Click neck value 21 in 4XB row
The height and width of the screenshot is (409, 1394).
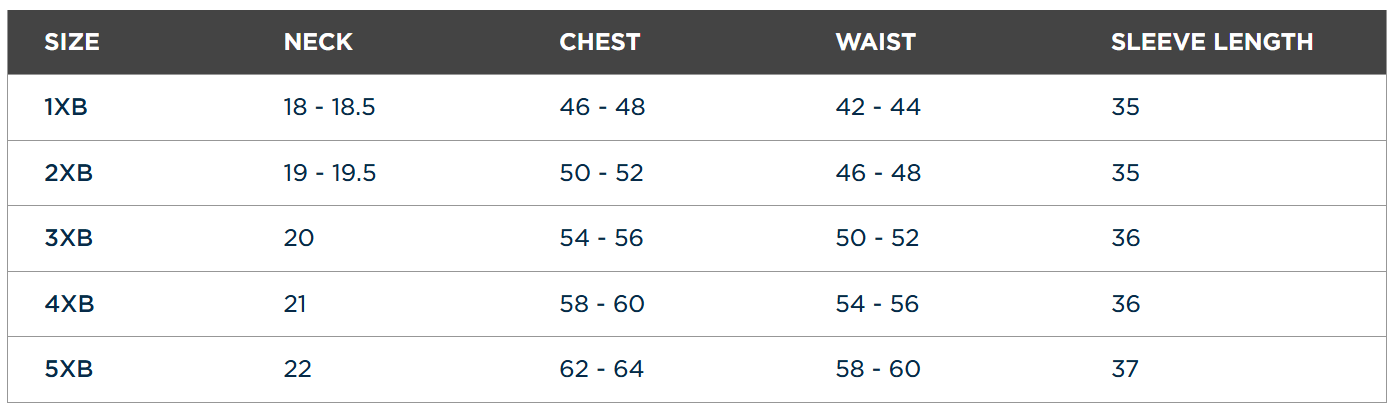[295, 303]
